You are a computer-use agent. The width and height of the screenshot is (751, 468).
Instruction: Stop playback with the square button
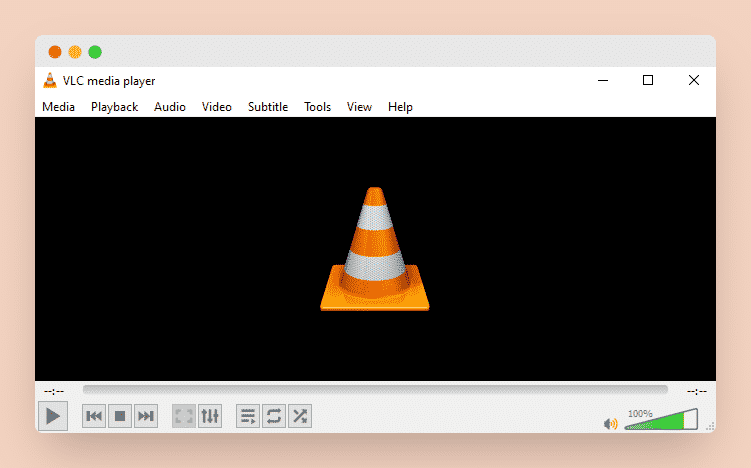tap(120, 416)
